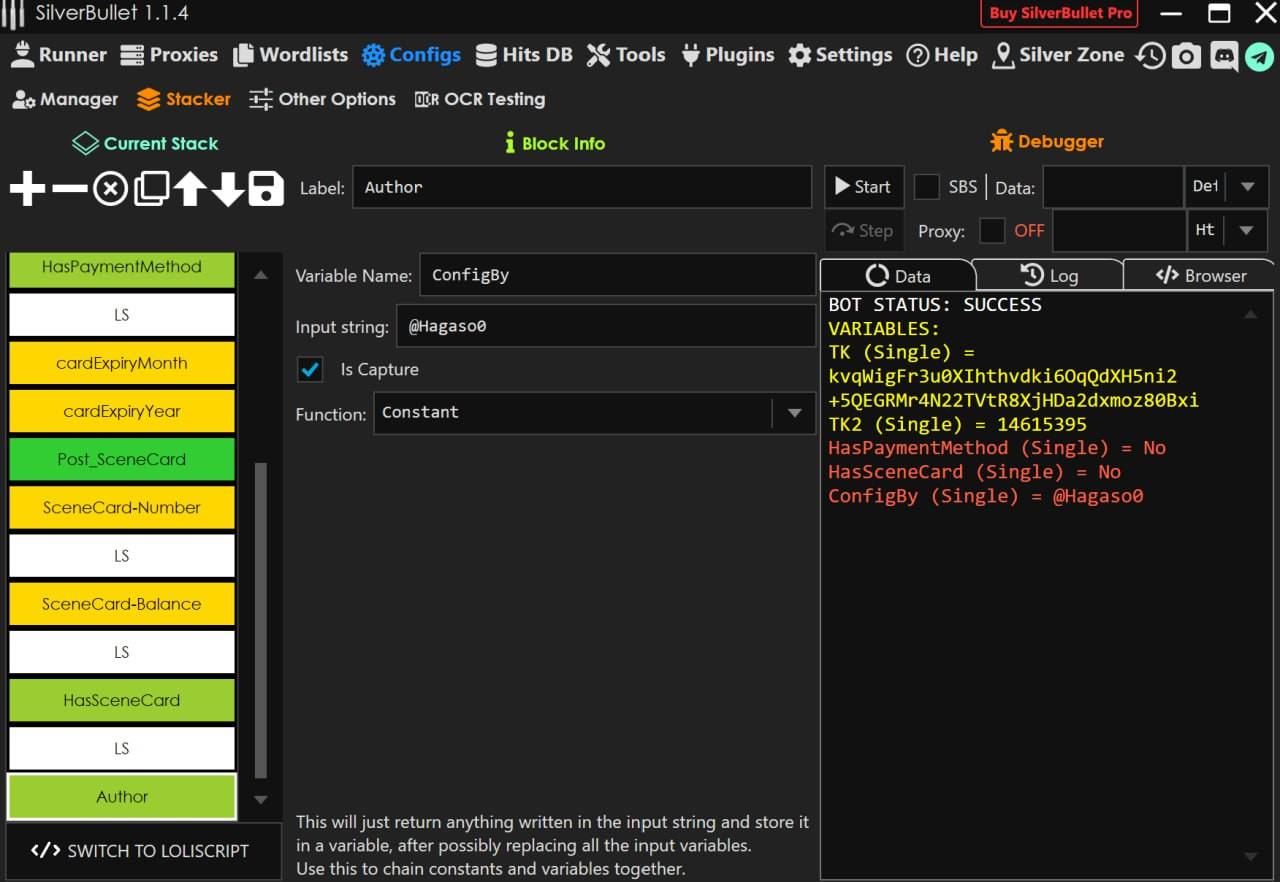Move block down with down arrow
The image size is (1280, 882).
228,188
